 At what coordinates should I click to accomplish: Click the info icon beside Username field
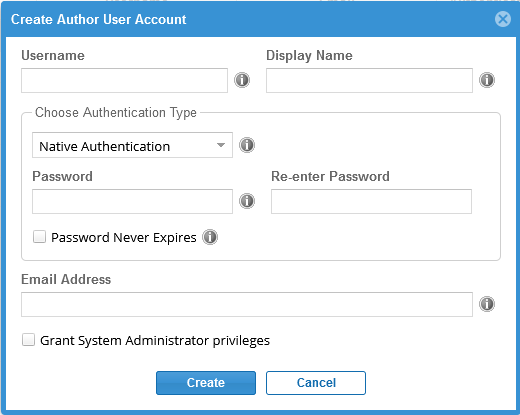point(242,80)
